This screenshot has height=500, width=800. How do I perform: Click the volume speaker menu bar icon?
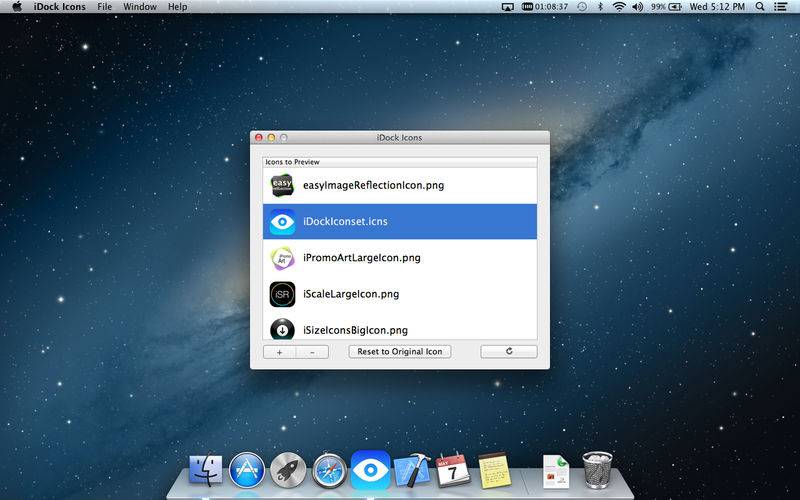point(637,7)
